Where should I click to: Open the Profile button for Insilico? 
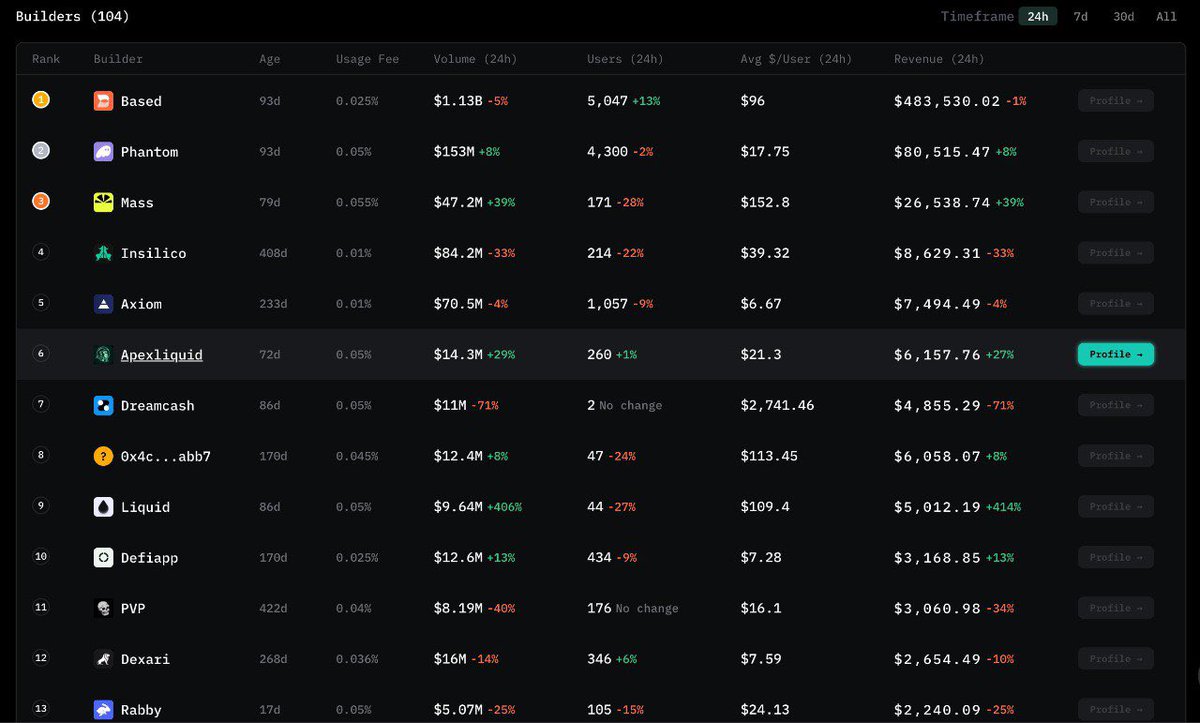coord(1116,253)
